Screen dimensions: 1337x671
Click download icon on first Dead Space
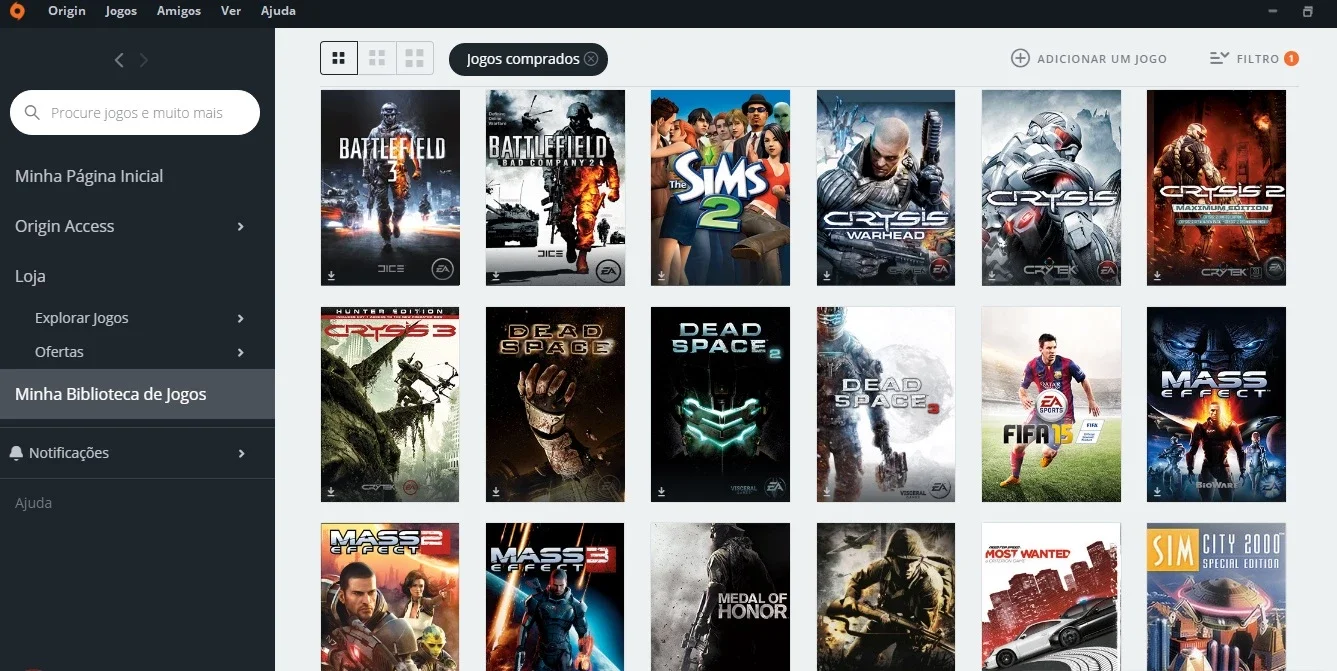point(496,491)
